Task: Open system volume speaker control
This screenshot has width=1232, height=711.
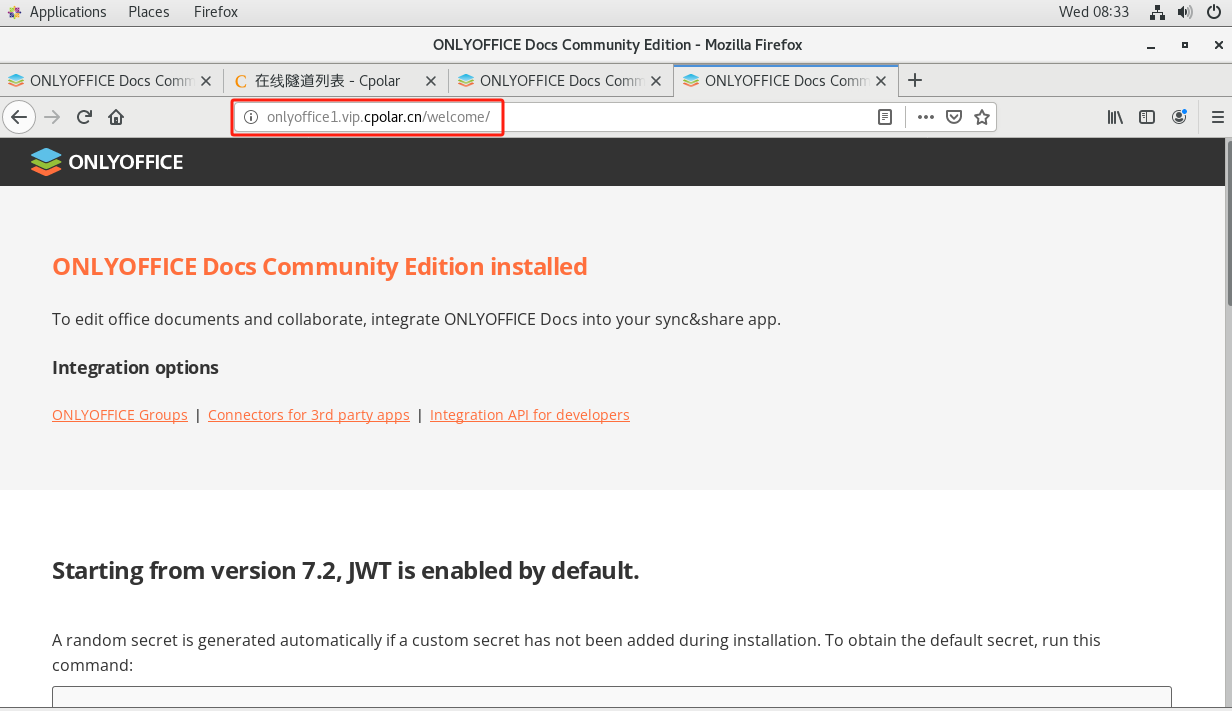Action: (x=1185, y=12)
